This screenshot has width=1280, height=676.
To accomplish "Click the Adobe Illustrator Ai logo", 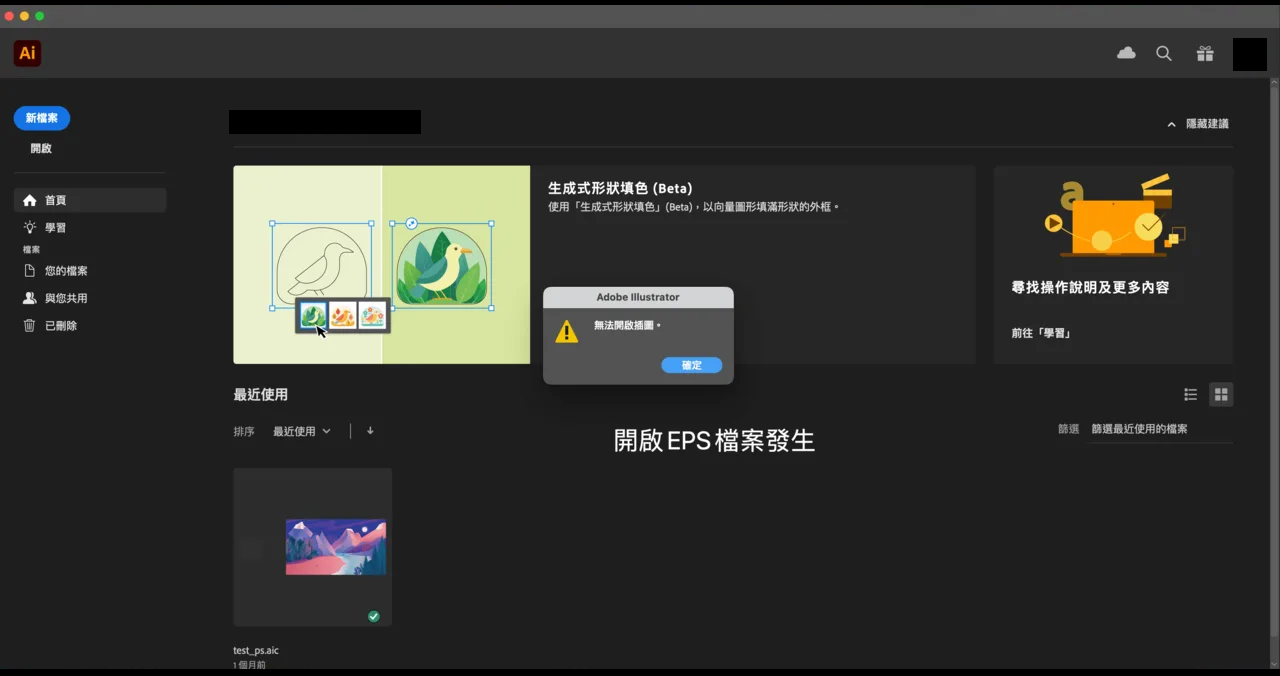I will (27, 54).
